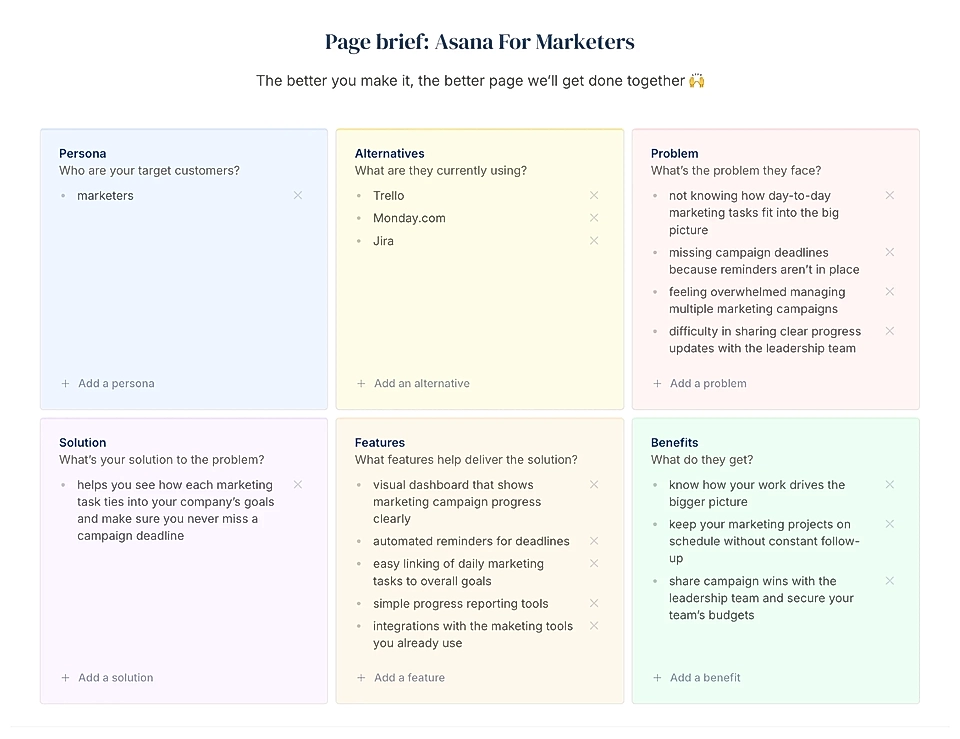Delete the "automated reminders for deadlines" feature
Viewport: 960px width, 739px height.
pos(594,541)
